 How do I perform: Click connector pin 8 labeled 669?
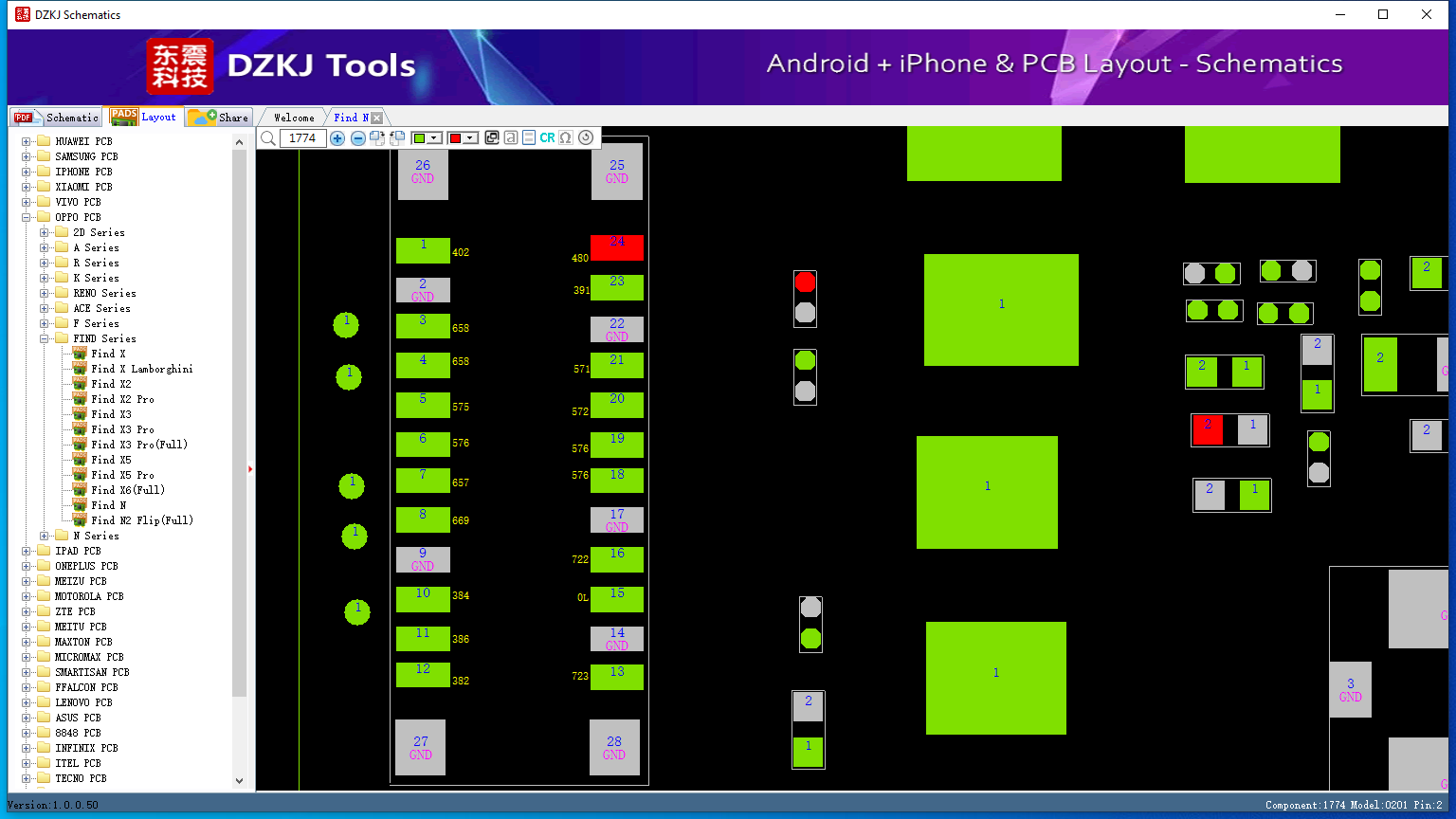coord(423,520)
